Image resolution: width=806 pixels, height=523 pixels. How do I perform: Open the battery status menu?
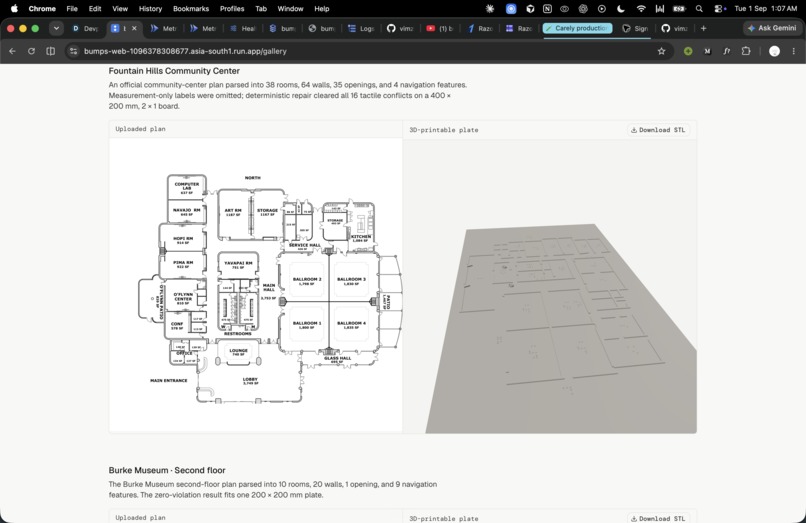680,9
